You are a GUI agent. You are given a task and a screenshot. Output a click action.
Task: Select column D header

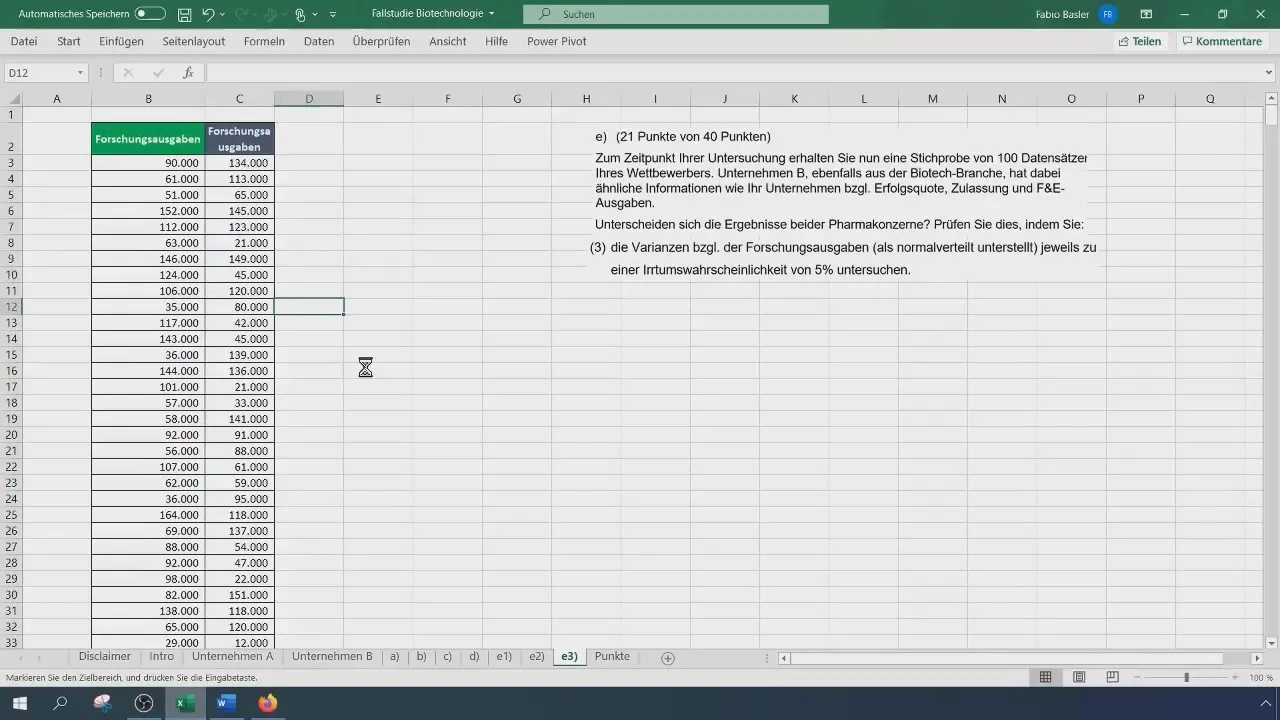(309, 99)
